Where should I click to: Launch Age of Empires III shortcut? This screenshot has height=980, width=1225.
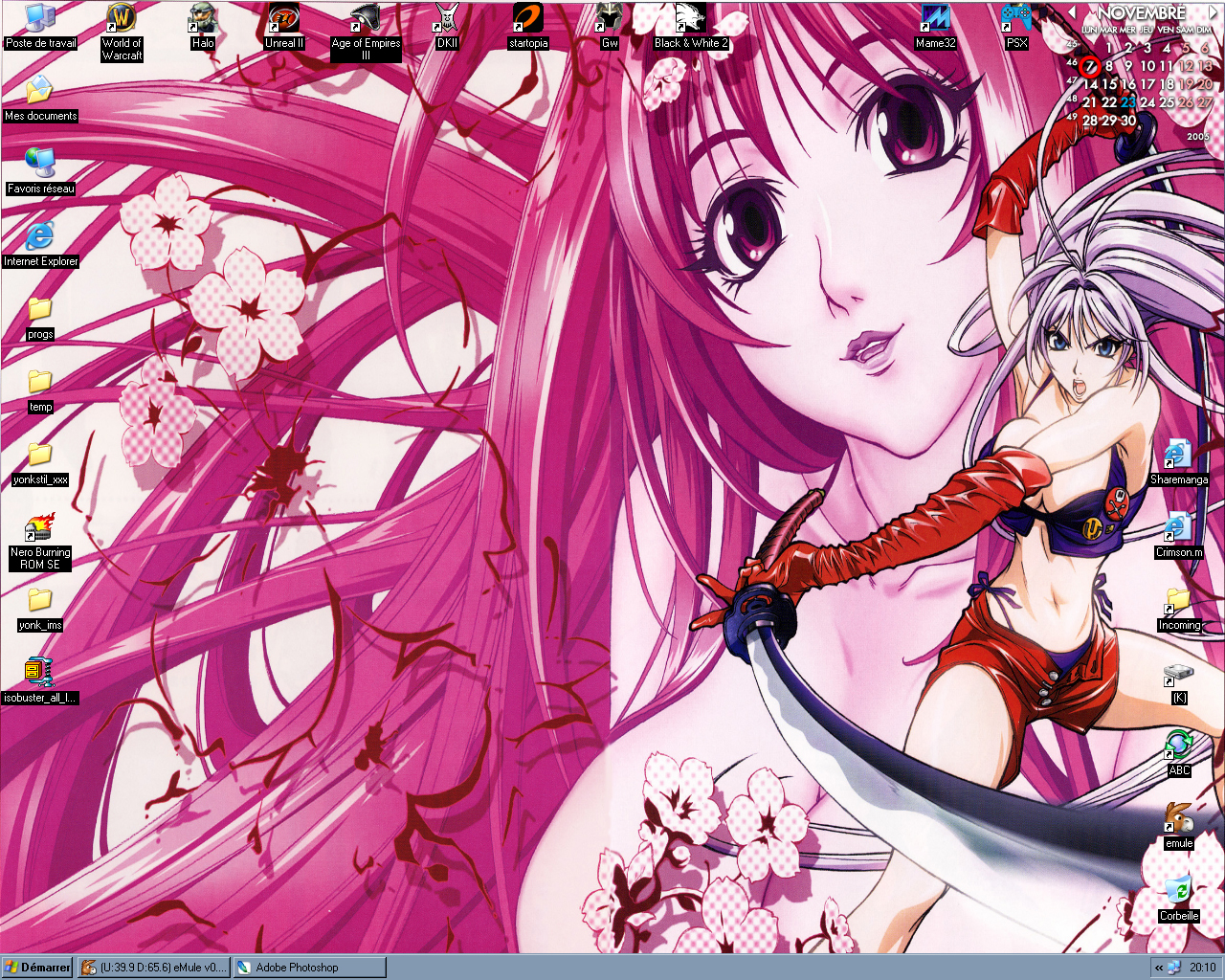(366, 32)
